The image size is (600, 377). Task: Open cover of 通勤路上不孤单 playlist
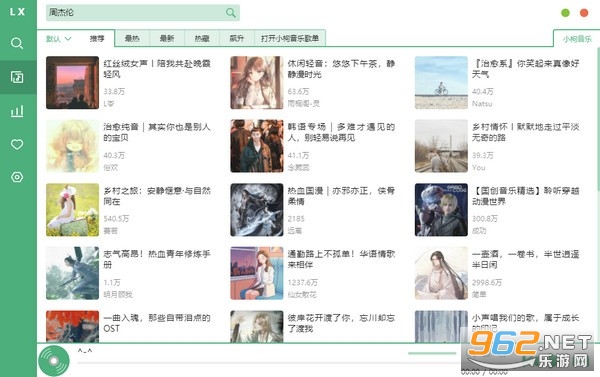[257, 273]
